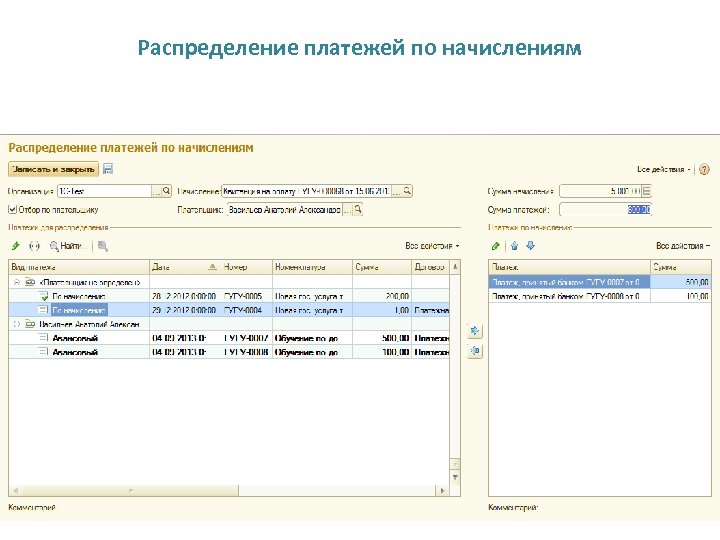Image resolution: width=720 pixels, height=540 pixels.
Task: Click the Номенклатура column header
Action: [312, 267]
